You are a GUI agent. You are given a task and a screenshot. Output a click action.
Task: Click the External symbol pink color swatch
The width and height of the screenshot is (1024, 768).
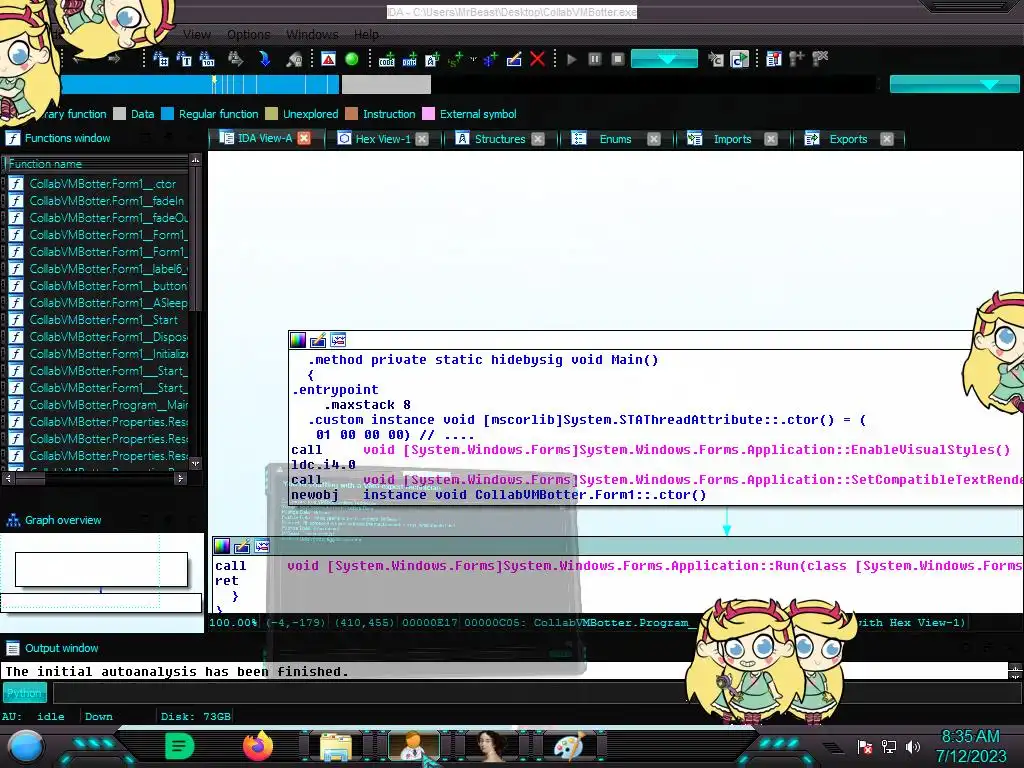pos(428,114)
